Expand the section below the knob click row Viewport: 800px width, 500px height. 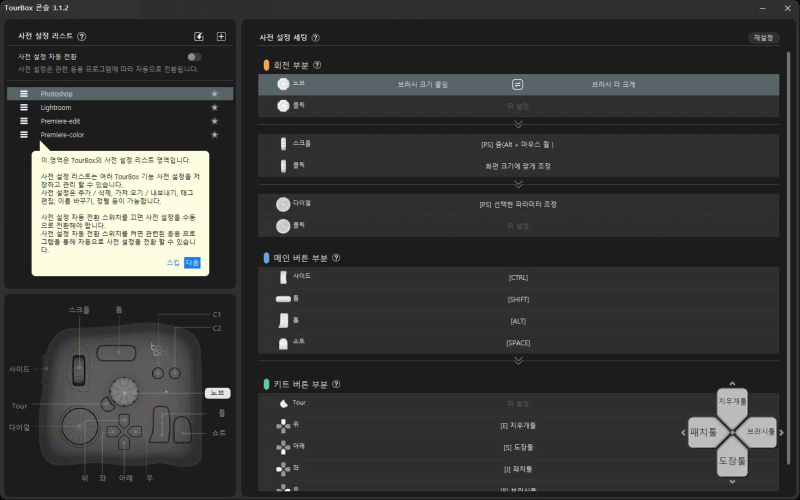coord(518,124)
